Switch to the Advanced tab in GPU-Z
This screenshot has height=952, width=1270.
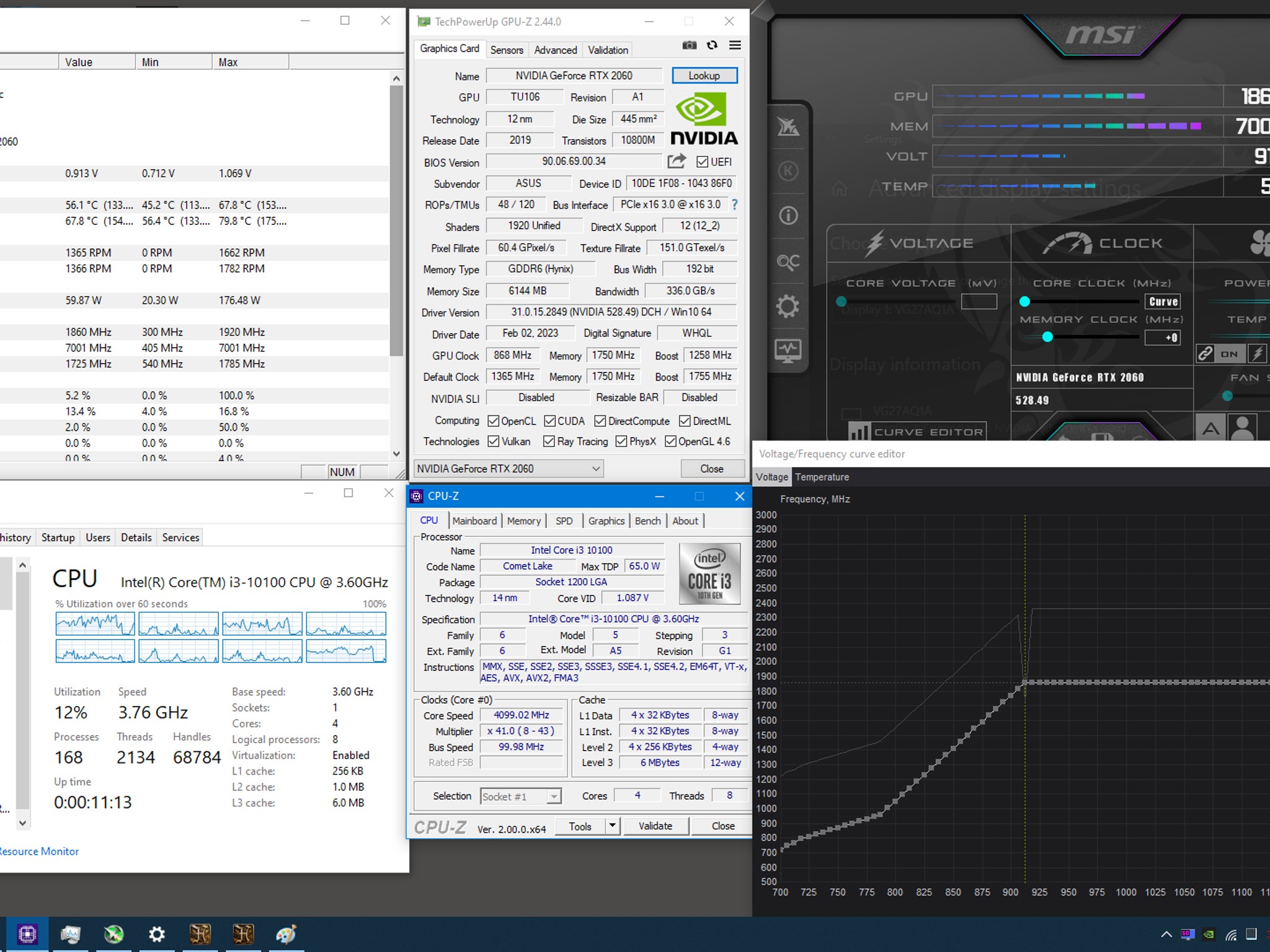[556, 50]
